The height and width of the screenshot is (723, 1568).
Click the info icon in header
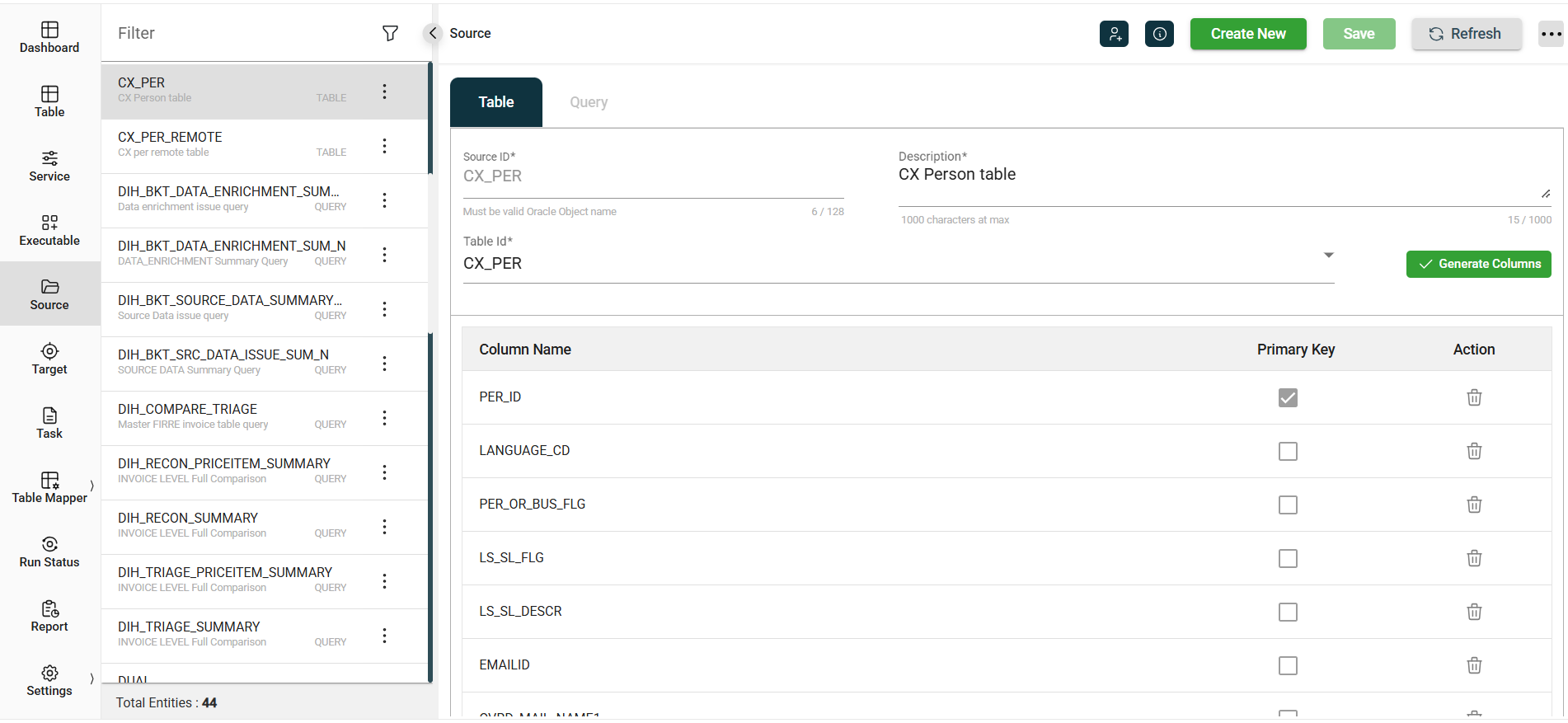1159,34
